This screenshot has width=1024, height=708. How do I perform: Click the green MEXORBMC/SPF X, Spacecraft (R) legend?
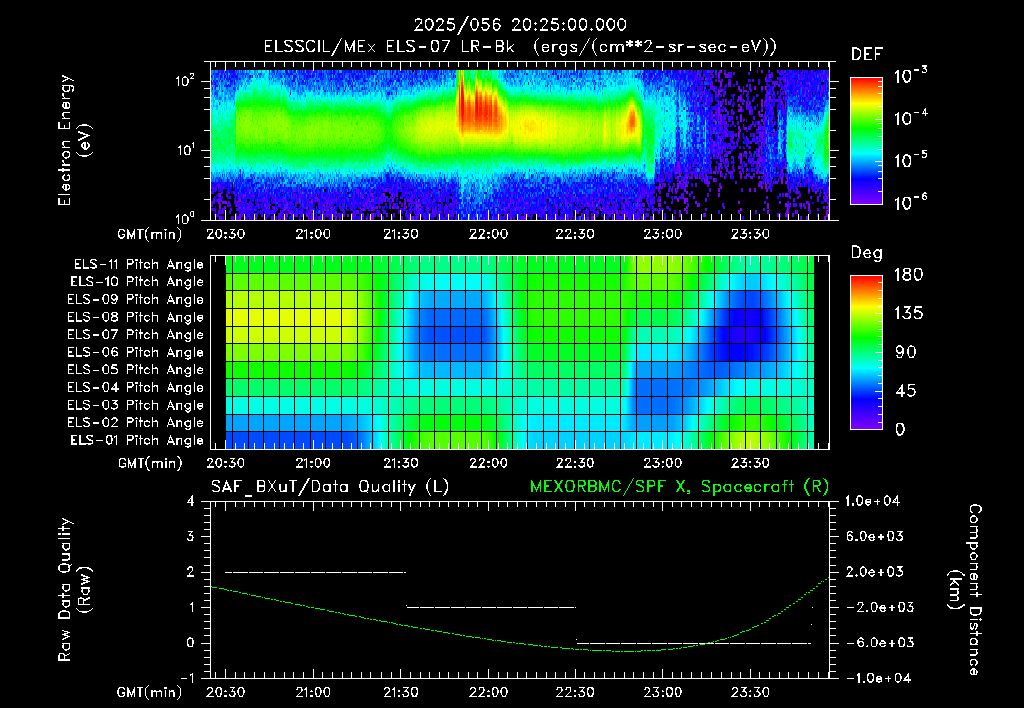click(x=679, y=487)
